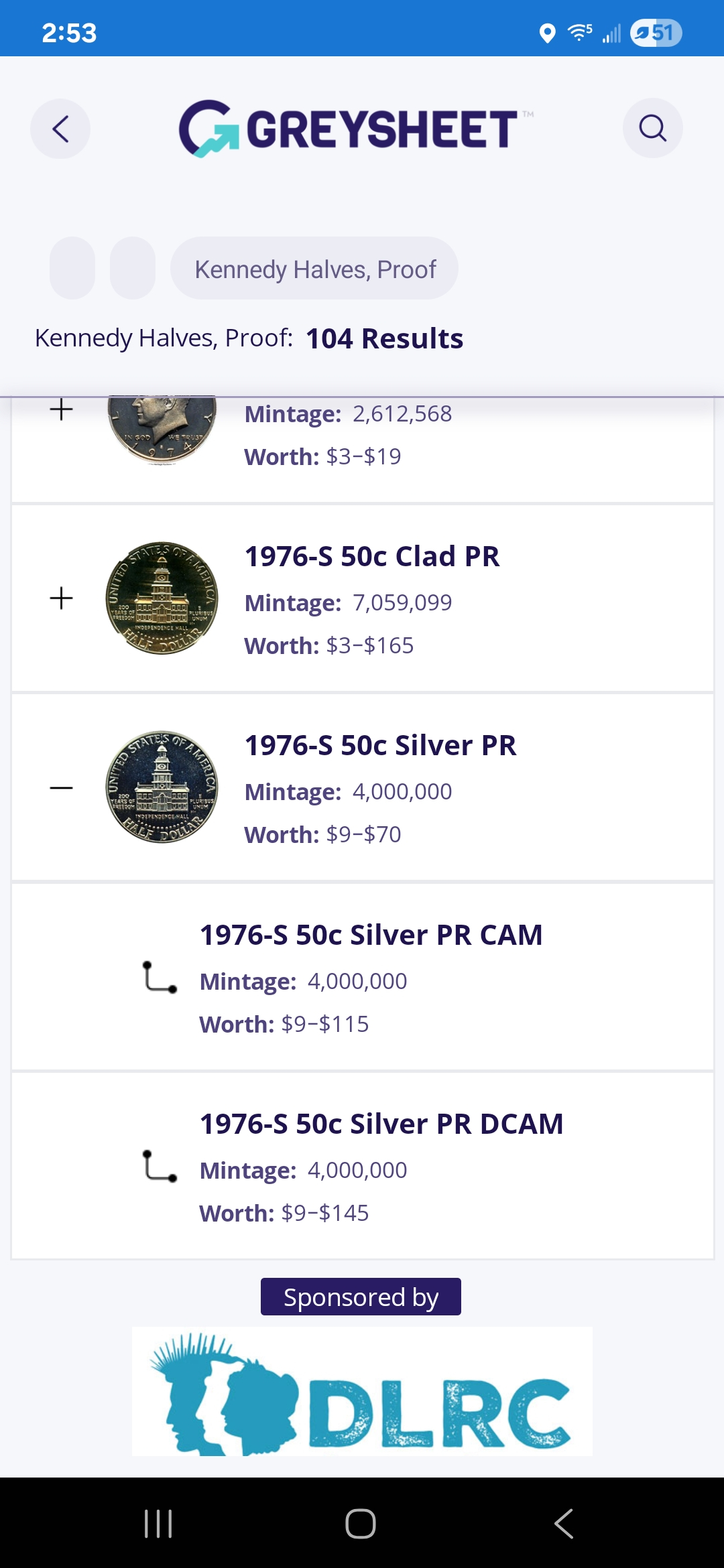The width and height of the screenshot is (724, 1568).
Task: Expand the 1976-S 50c Clad PR row
Action: (x=61, y=598)
